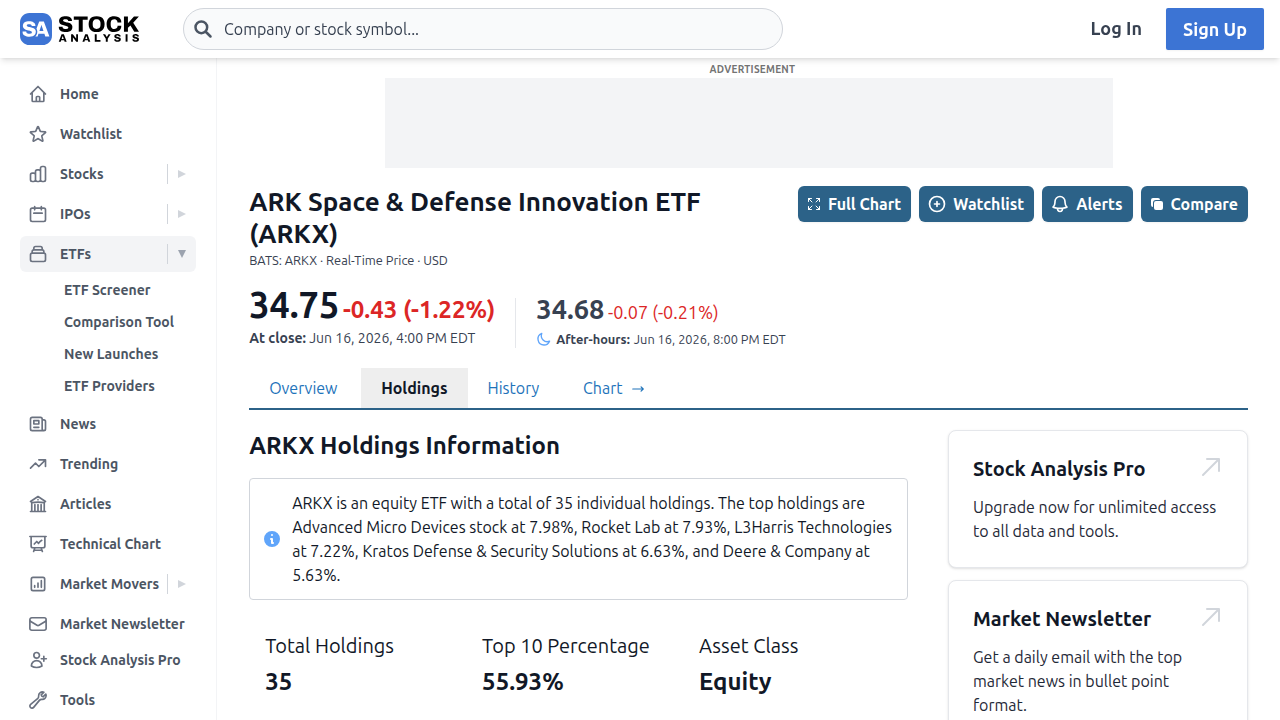
Task: Focus the company or stock symbol search field
Action: click(x=483, y=29)
